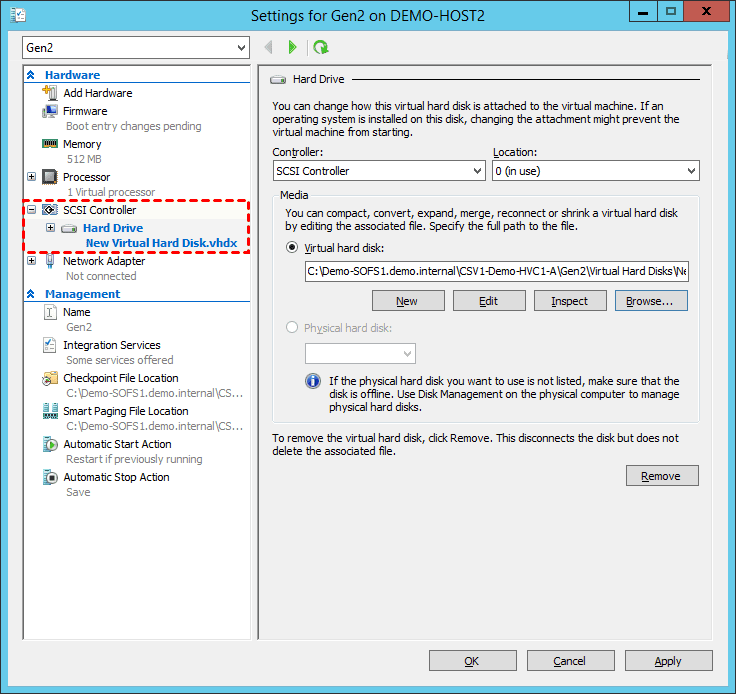Click the Edit button

(x=489, y=301)
